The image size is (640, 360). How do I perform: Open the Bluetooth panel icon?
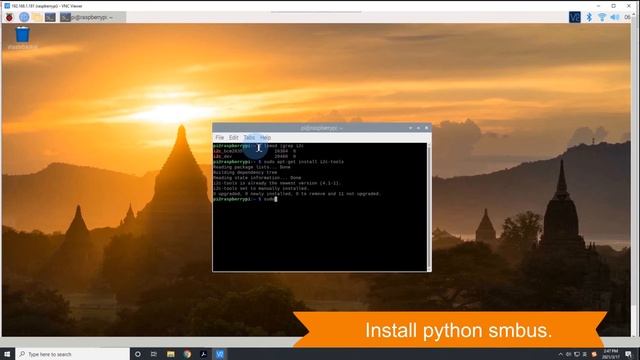click(x=589, y=17)
